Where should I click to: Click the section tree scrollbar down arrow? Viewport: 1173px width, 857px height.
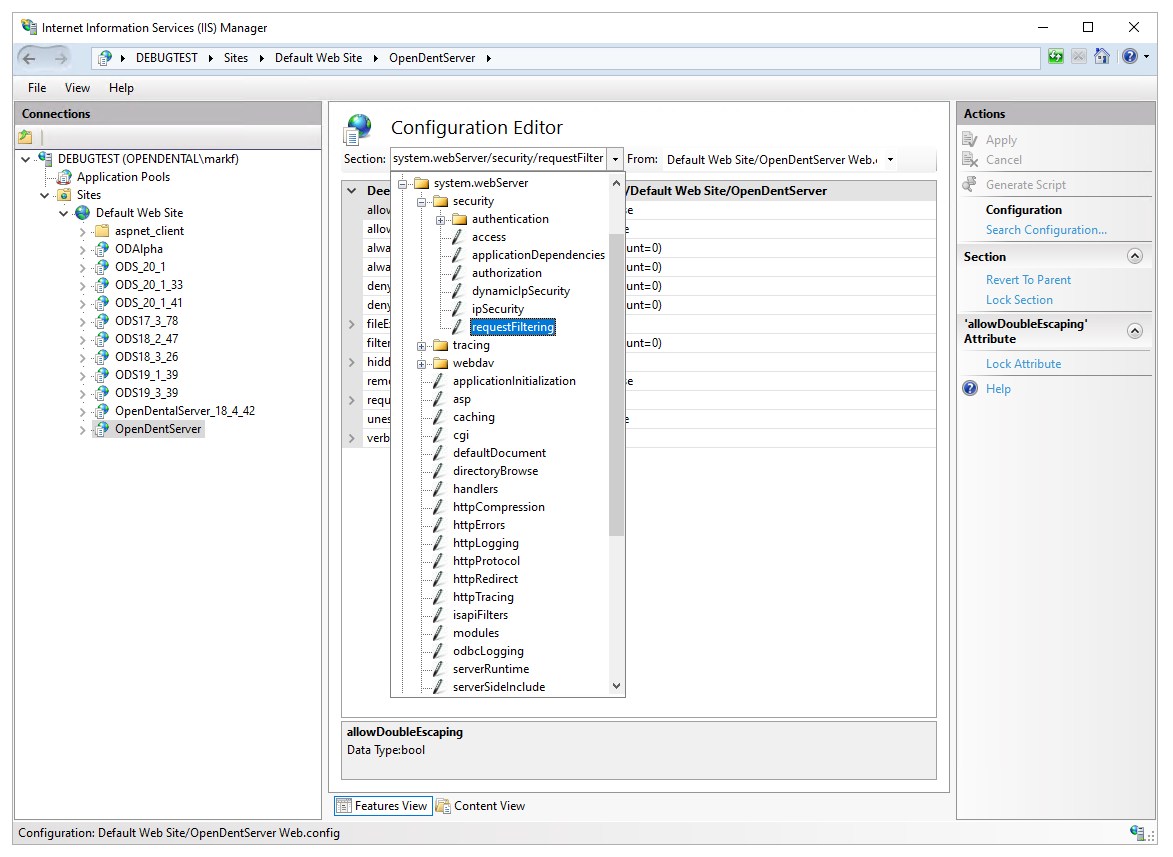(616, 686)
